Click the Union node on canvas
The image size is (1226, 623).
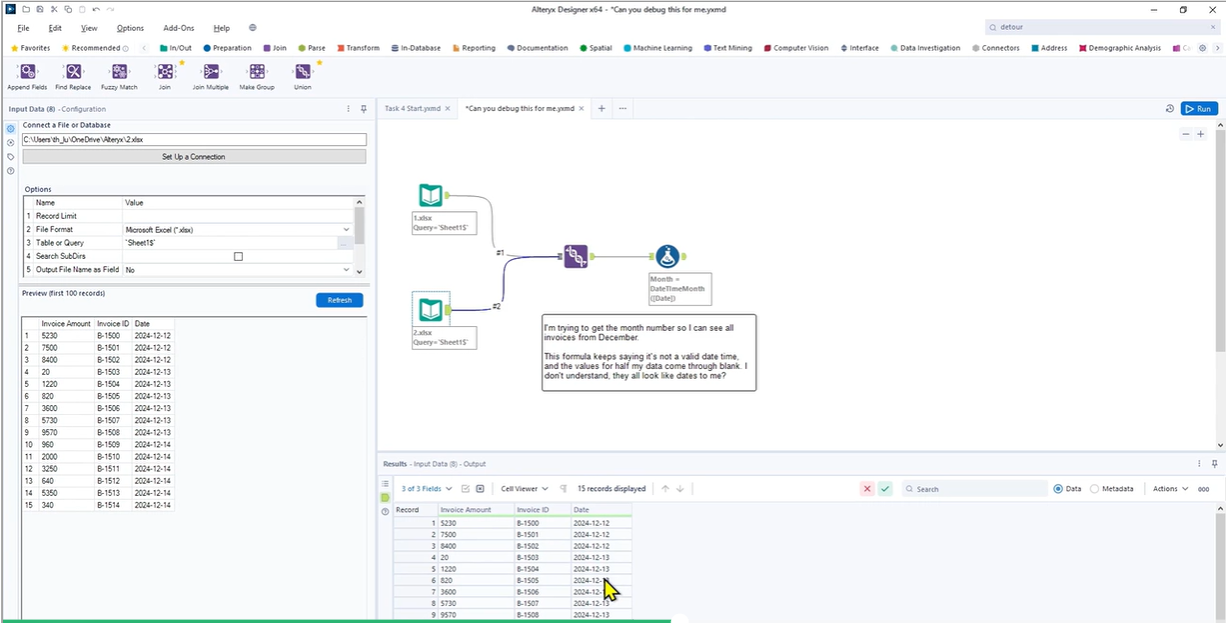point(575,257)
